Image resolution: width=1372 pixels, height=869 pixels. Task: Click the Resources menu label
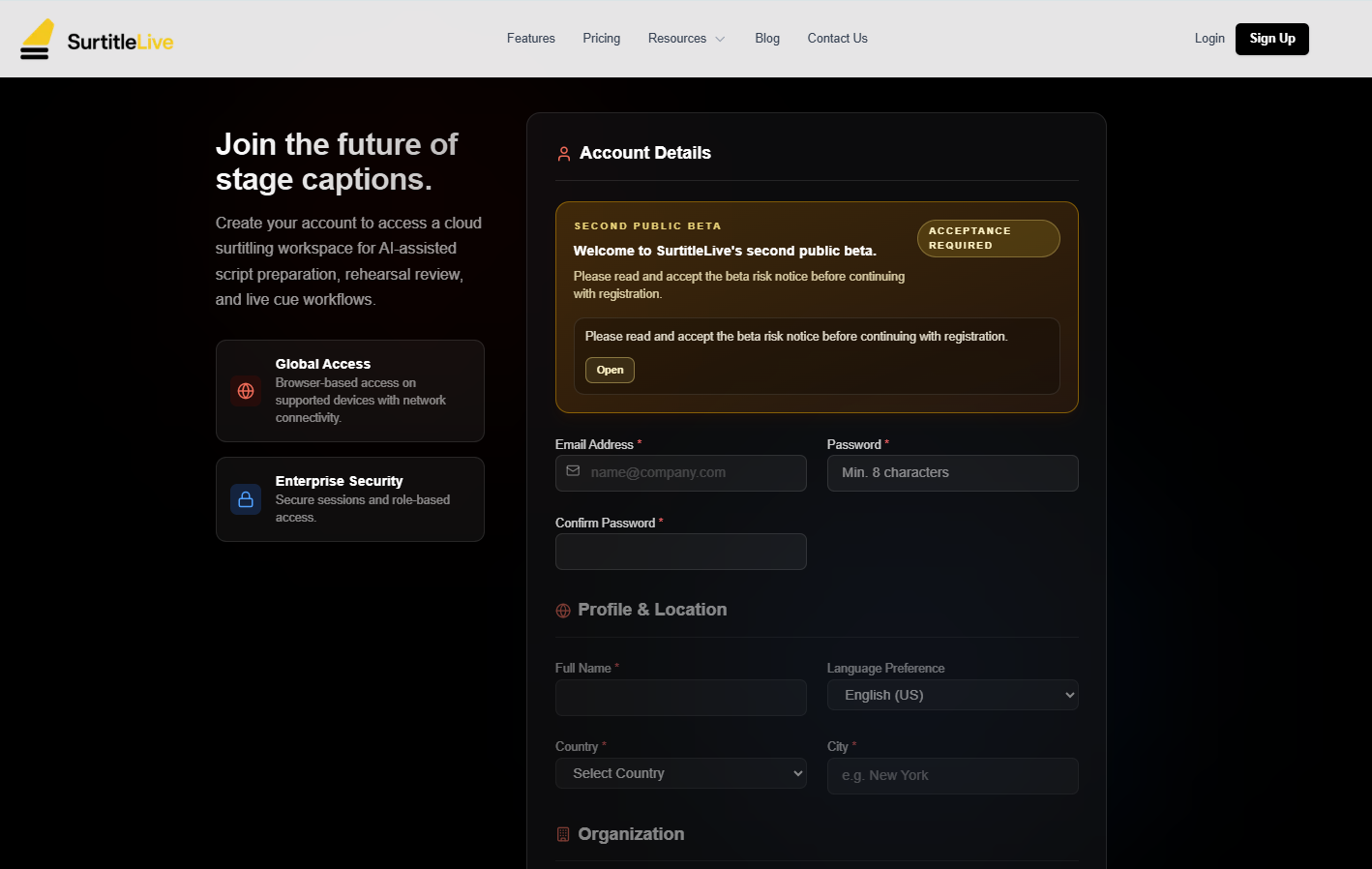pos(677,39)
